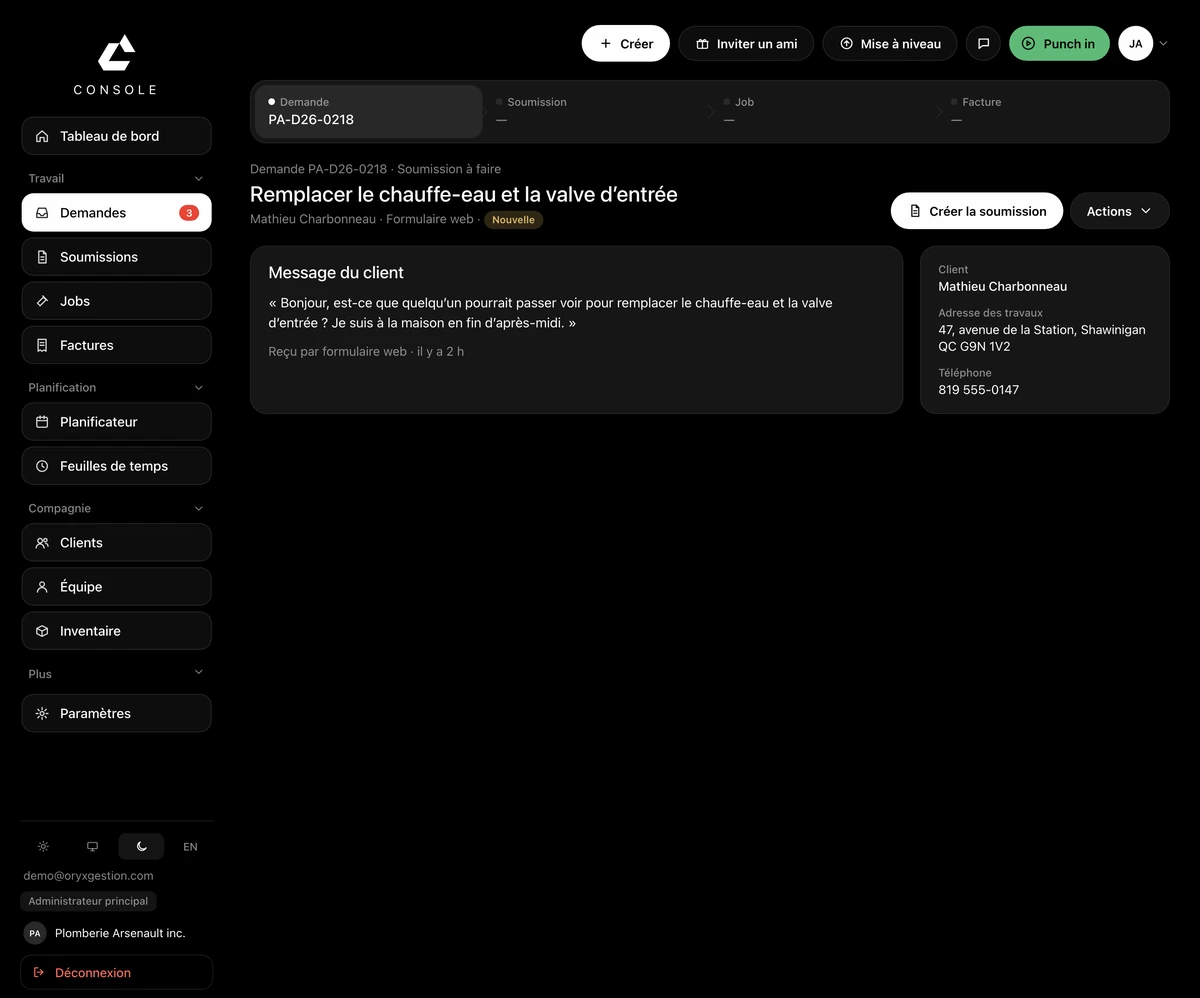The height and width of the screenshot is (998, 1200).
Task: Click Créer la soumission
Action: (977, 211)
